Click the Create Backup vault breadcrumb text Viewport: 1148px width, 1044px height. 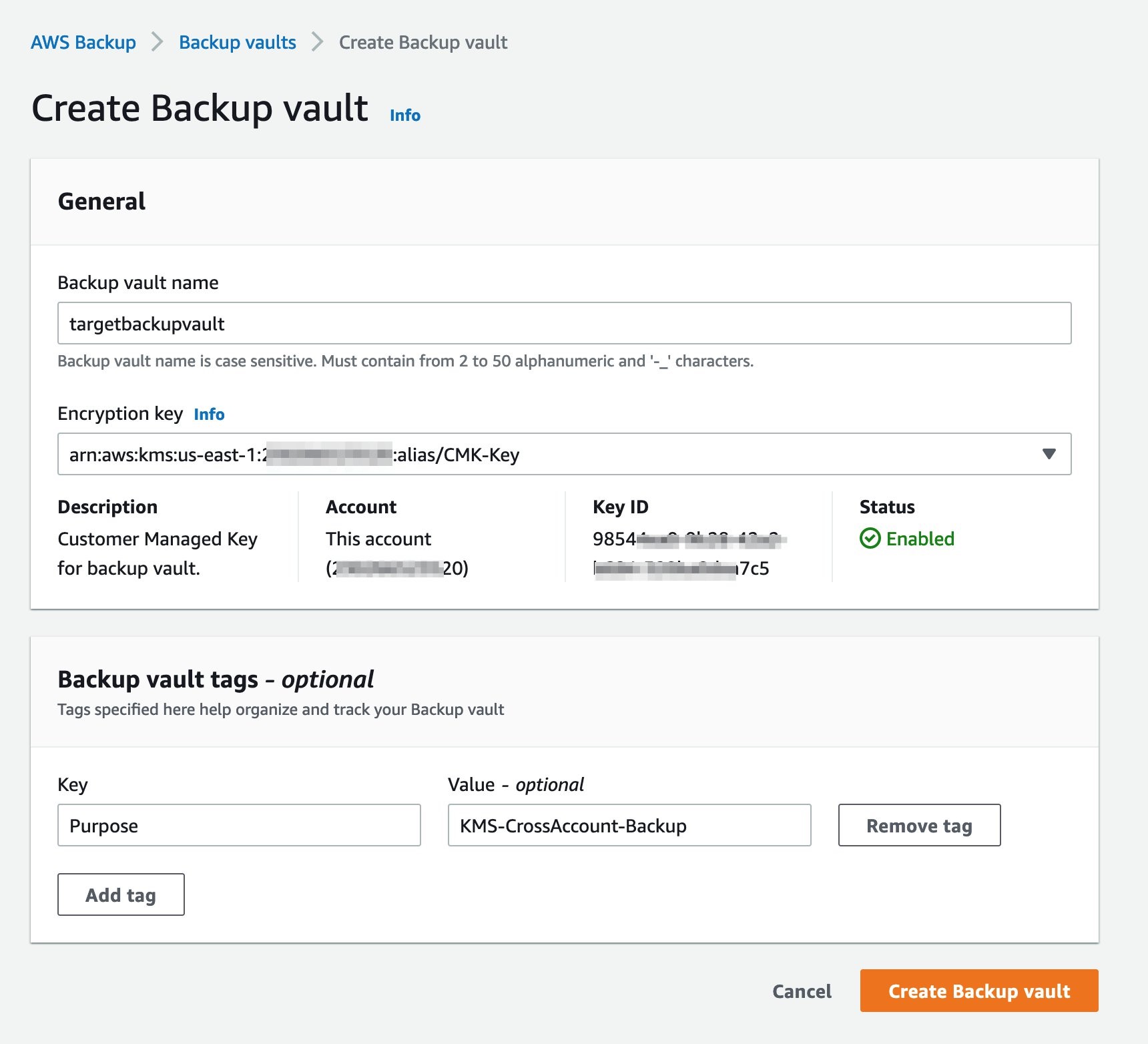click(423, 42)
